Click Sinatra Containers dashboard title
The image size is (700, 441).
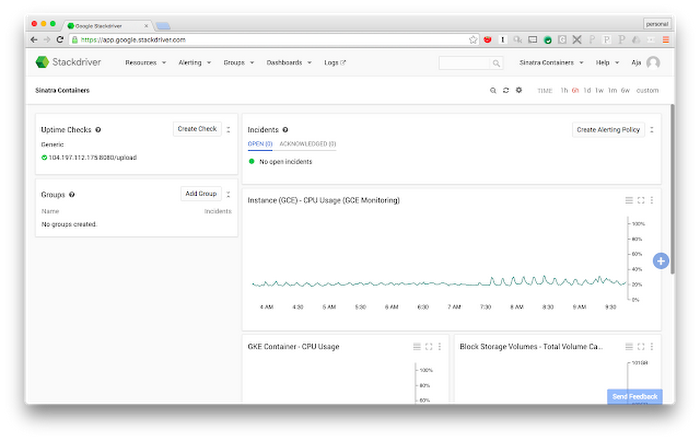pyautogui.click(x=62, y=90)
